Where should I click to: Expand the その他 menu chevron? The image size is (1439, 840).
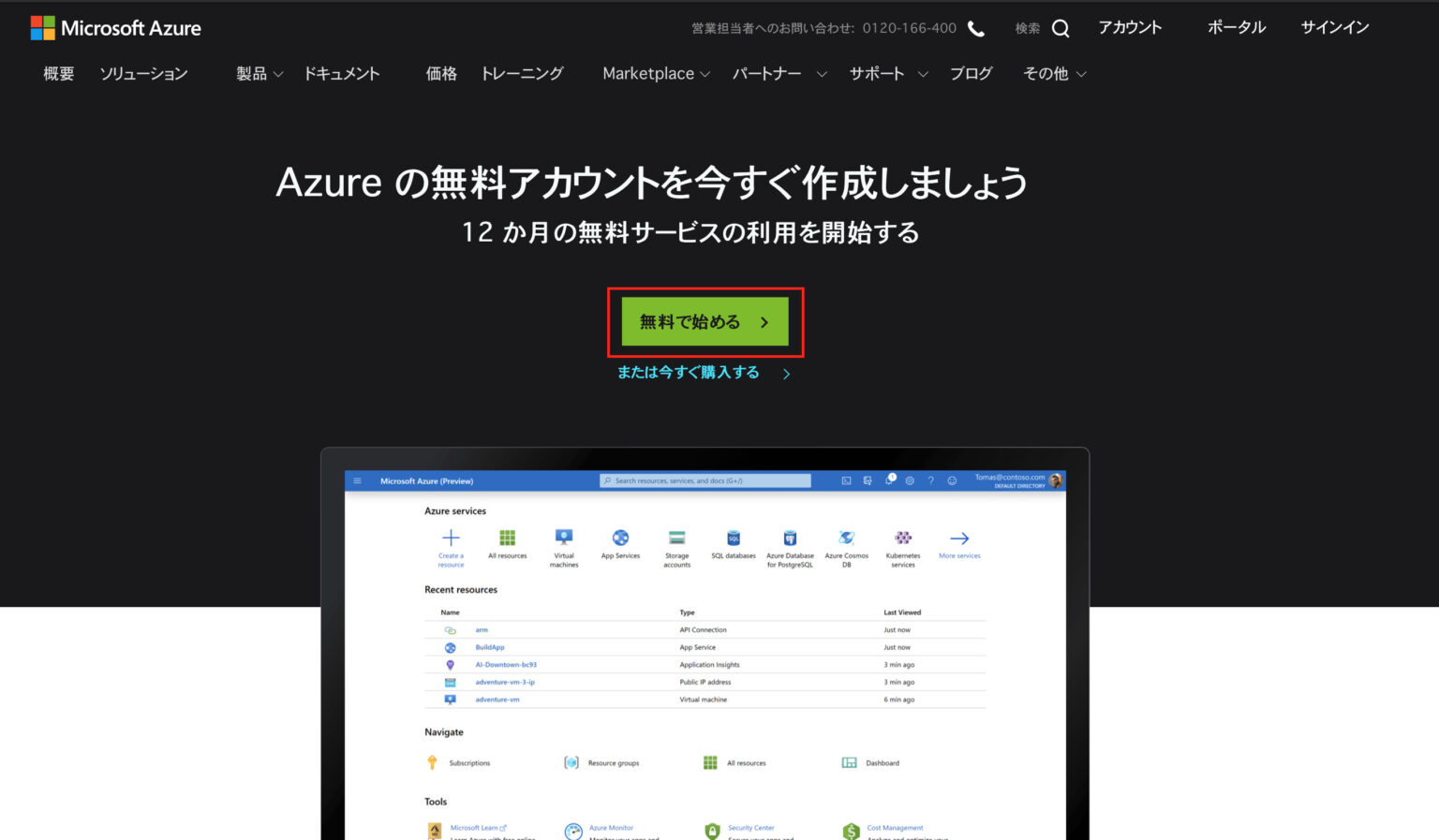coord(1081,74)
